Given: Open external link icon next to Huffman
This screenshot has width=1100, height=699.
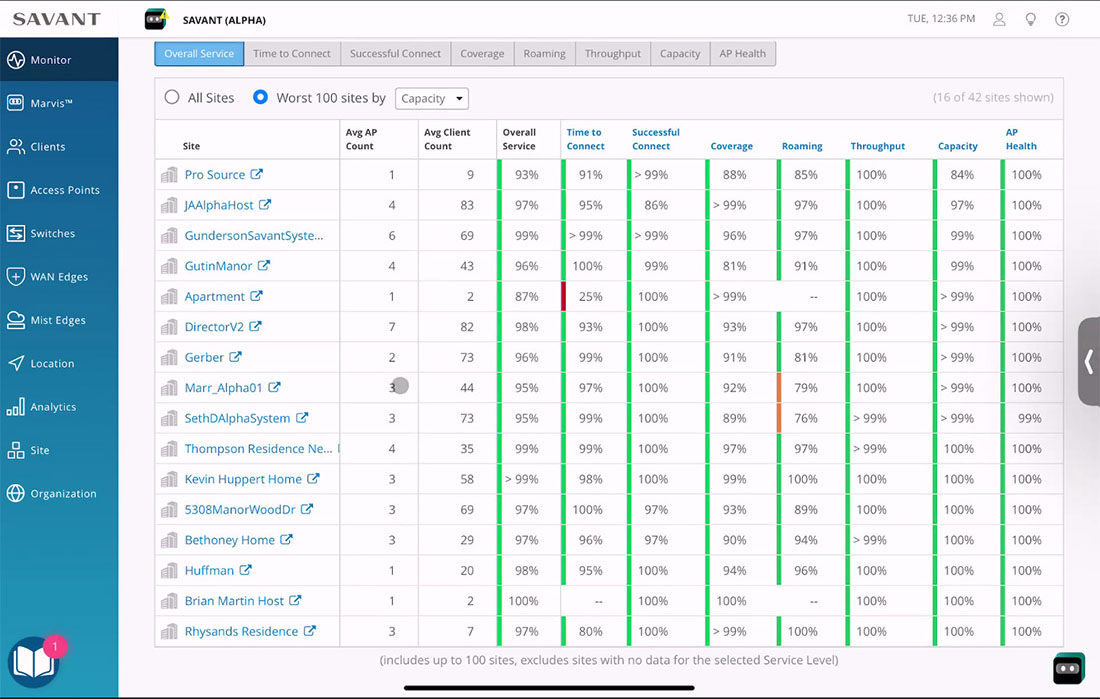Looking at the screenshot, I should coord(246,570).
